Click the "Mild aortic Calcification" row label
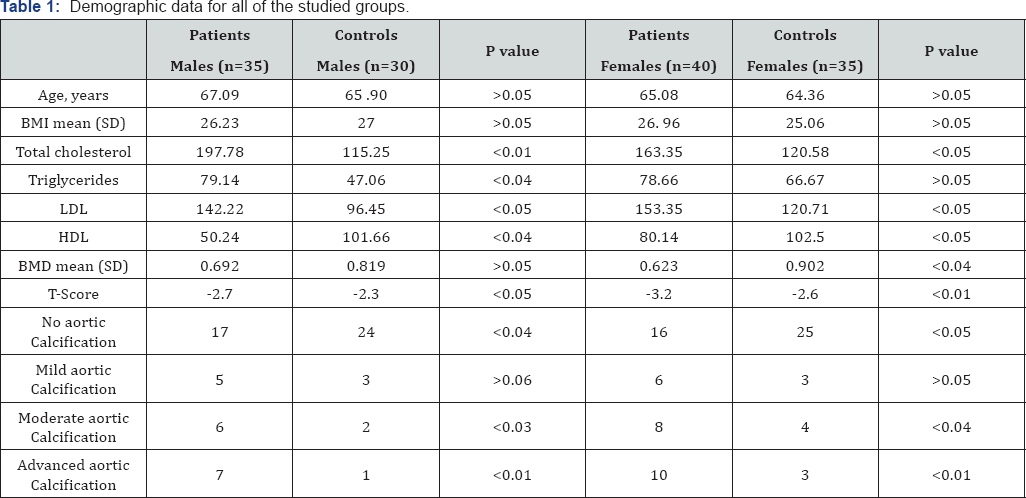 73,379
